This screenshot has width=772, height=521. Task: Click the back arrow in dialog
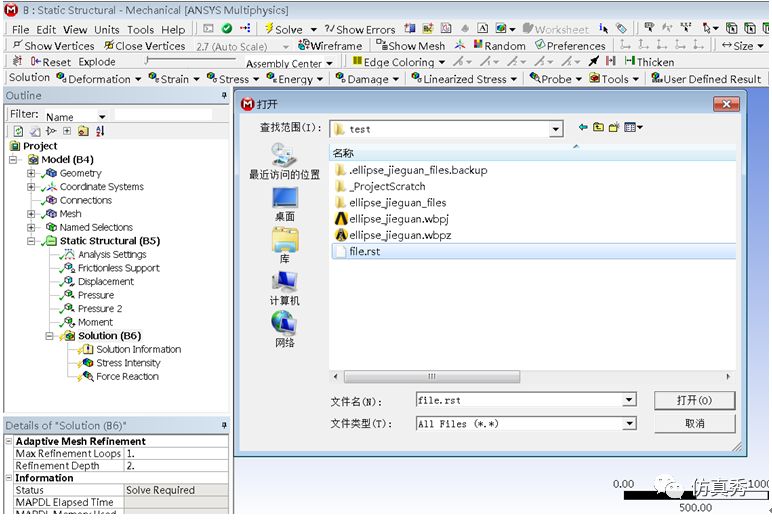pos(583,127)
